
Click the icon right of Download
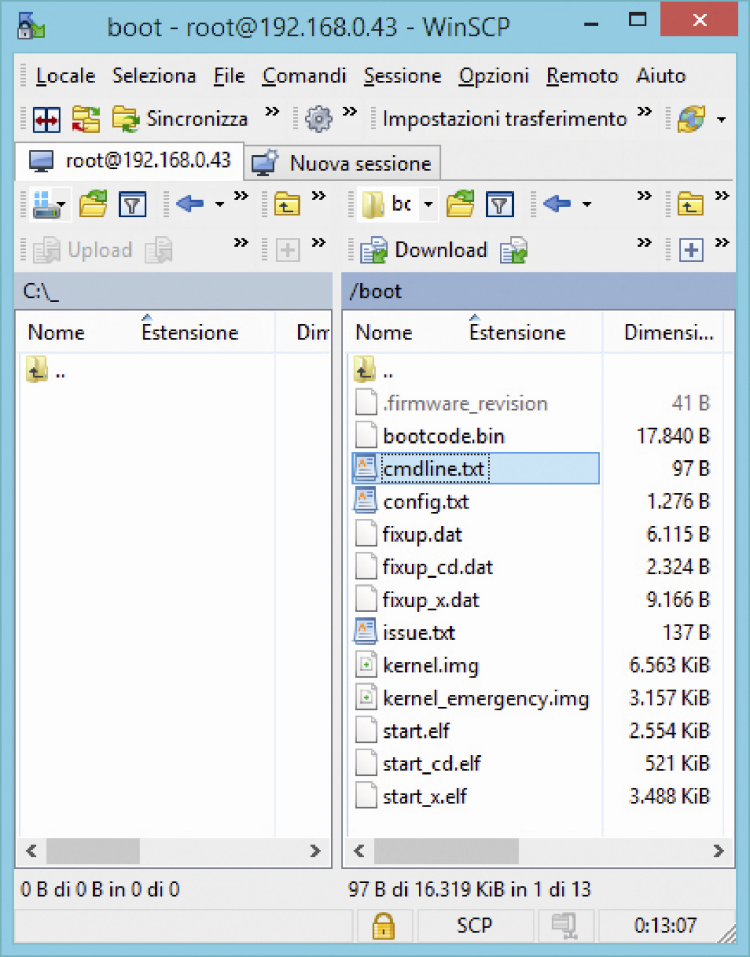coord(513,250)
